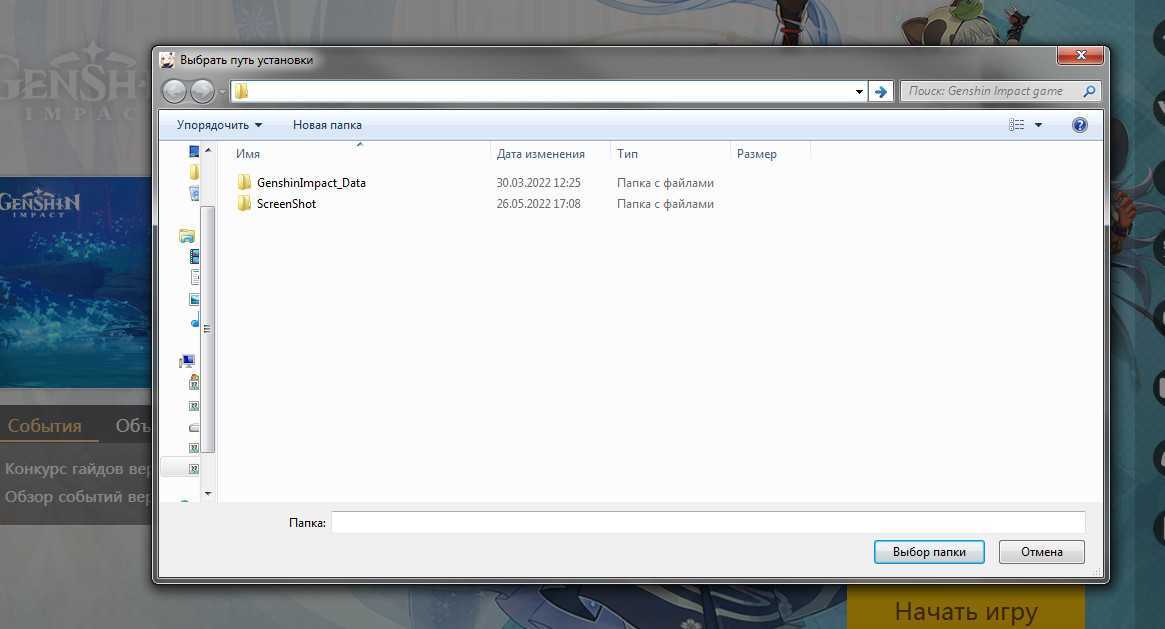
Task: Click the magnifier icon in search box
Action: coord(1089,91)
